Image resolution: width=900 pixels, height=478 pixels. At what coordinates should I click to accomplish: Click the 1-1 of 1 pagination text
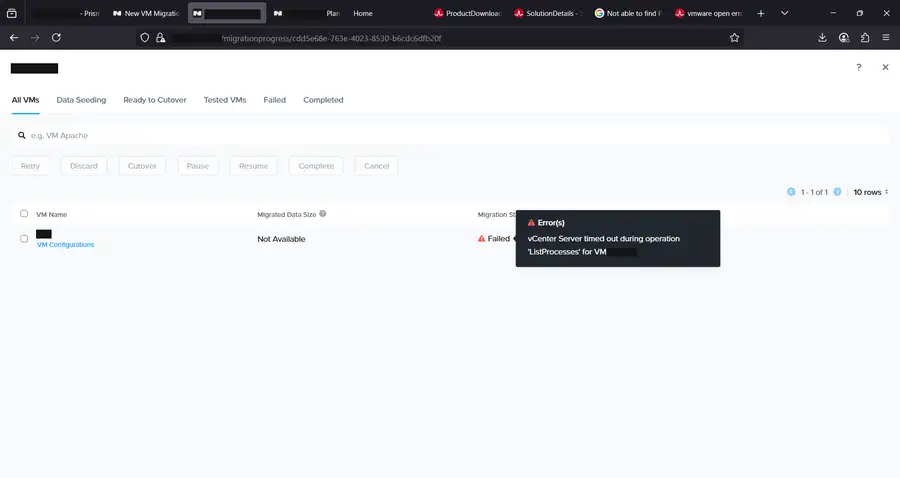click(814, 192)
